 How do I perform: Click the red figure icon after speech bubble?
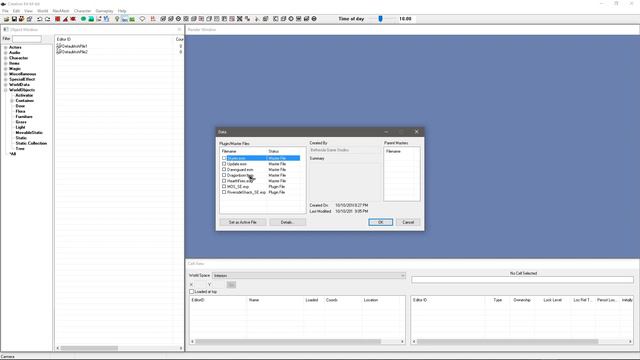tap(153, 19)
